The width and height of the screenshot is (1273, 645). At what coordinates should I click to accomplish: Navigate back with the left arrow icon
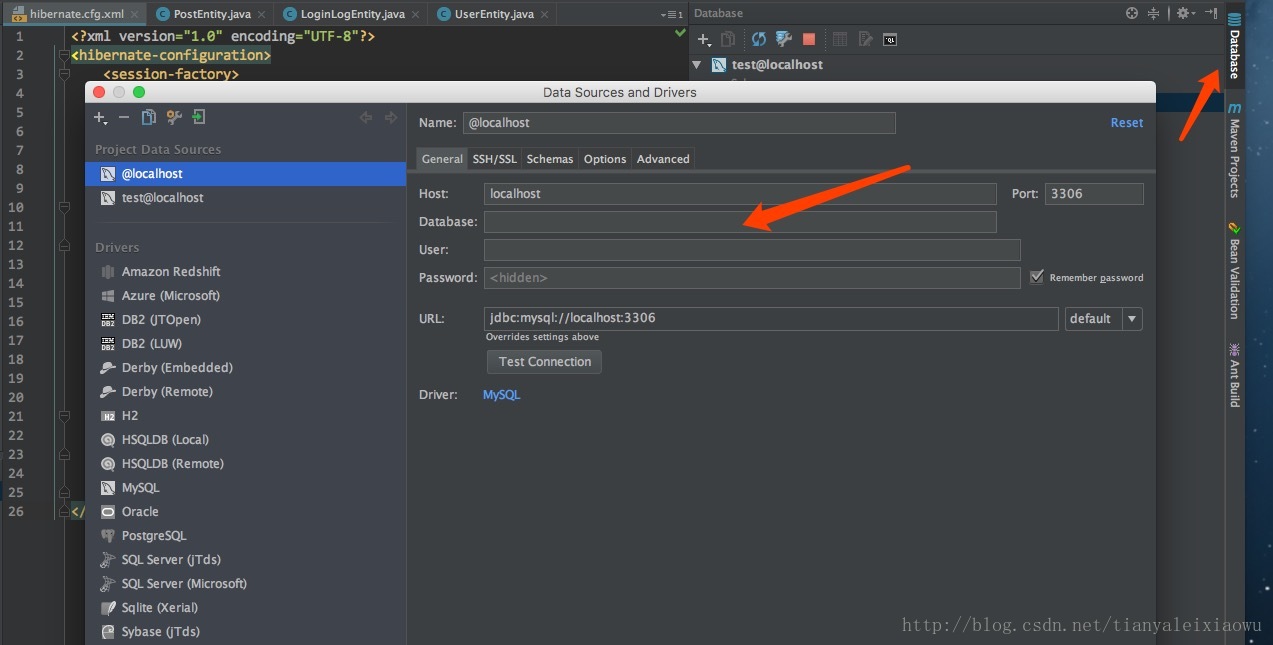tap(366, 118)
